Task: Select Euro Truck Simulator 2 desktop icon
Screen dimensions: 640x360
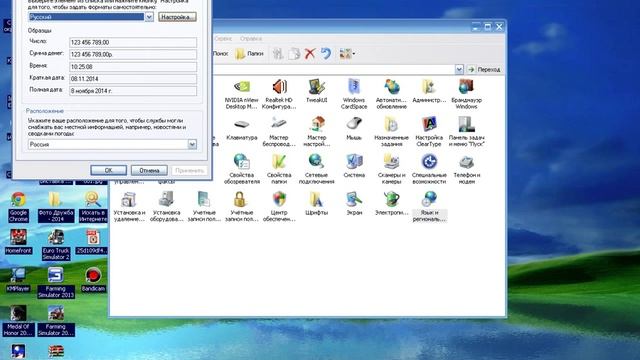Action: [56, 244]
